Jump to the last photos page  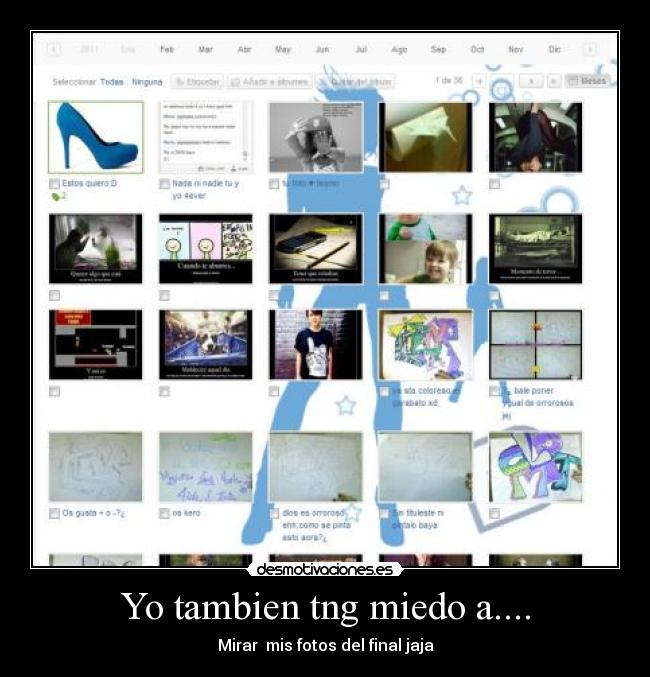[554, 81]
